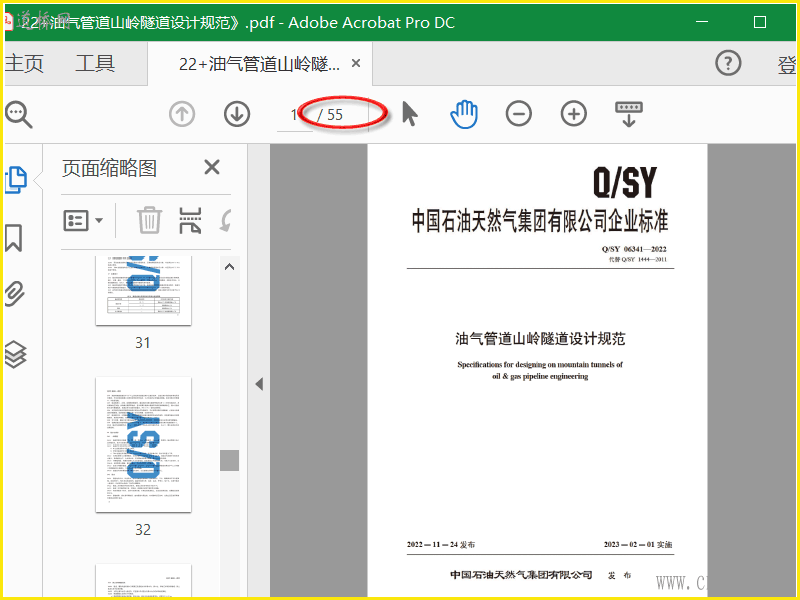This screenshot has width=800, height=600.
Task: Go to previous page arrow
Action: click(x=182, y=114)
